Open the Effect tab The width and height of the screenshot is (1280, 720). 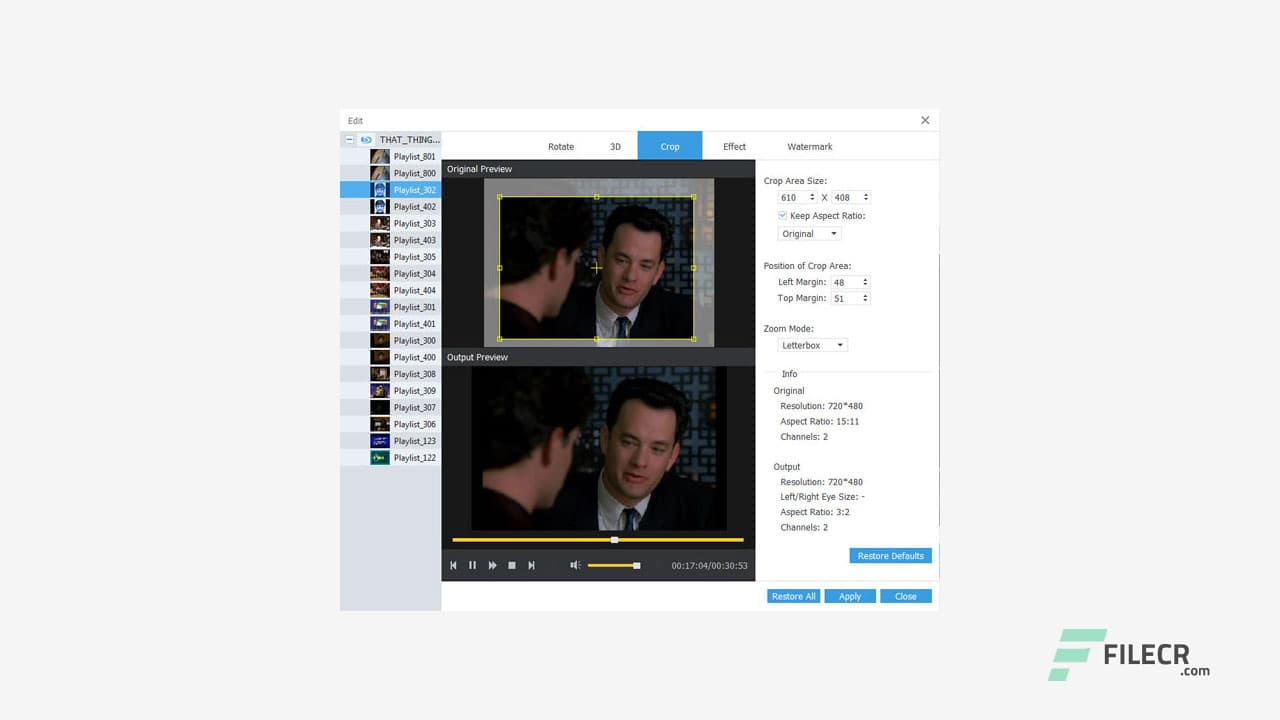pyautogui.click(x=734, y=146)
